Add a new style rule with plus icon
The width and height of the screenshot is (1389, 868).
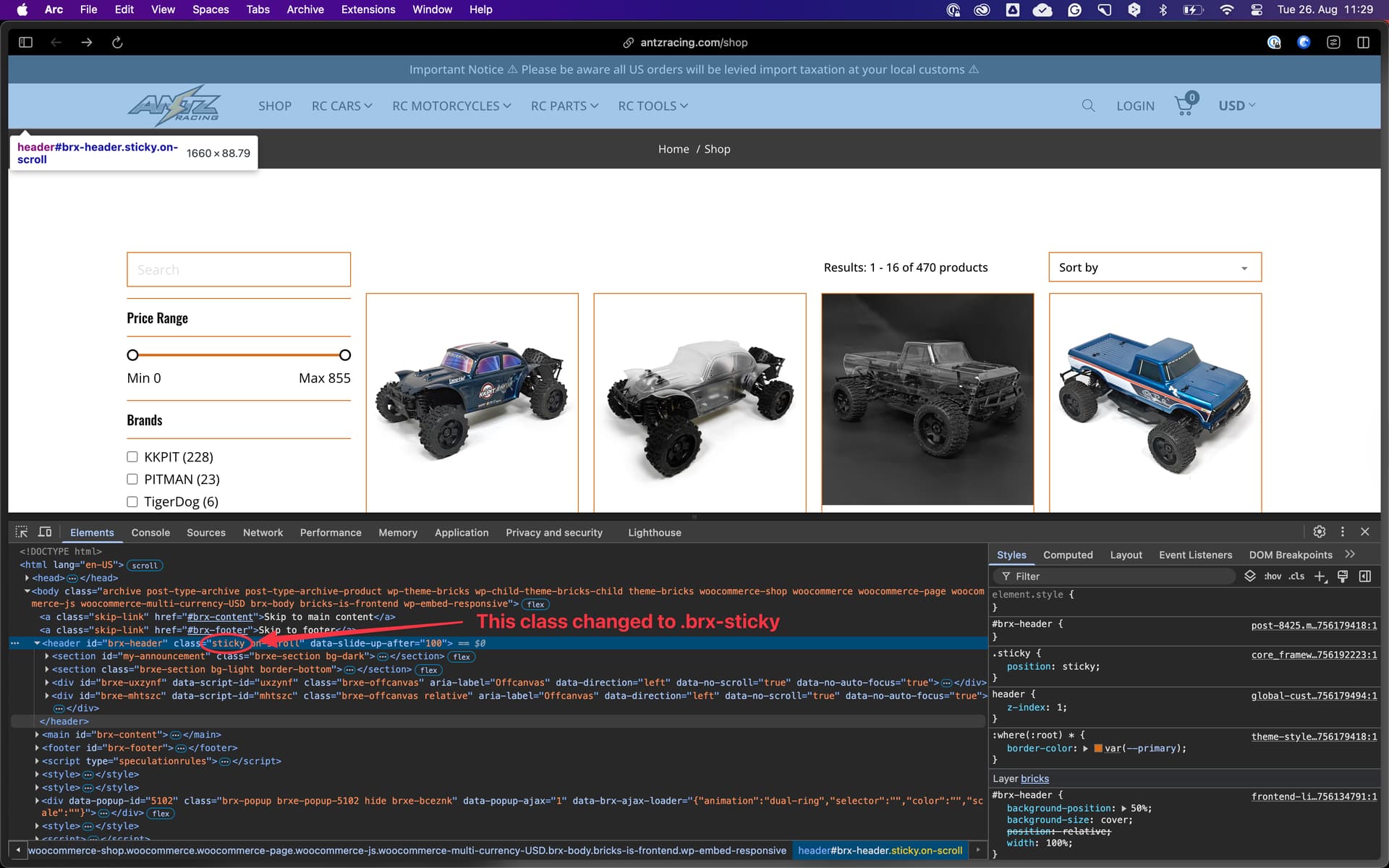tap(1320, 576)
